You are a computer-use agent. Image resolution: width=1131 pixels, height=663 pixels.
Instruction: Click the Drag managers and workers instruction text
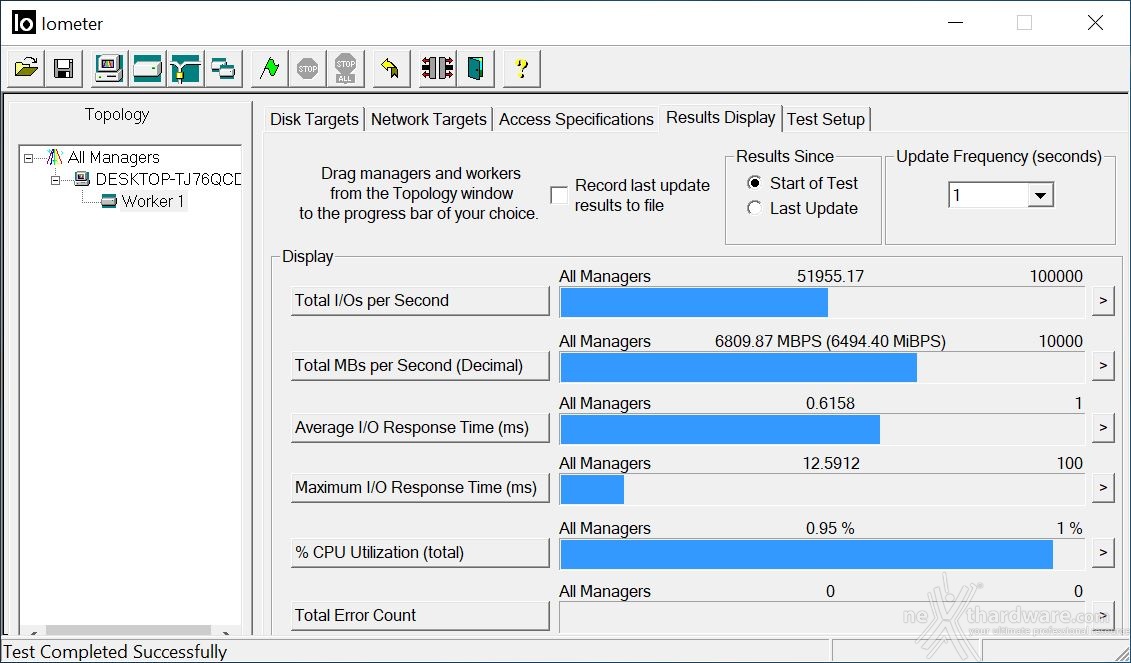point(419,193)
